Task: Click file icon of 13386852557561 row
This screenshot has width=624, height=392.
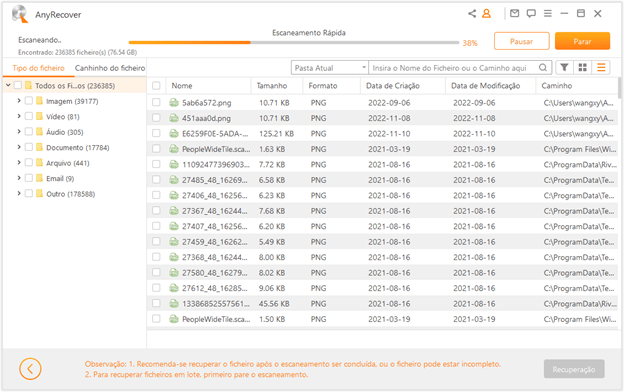Action: click(x=174, y=304)
